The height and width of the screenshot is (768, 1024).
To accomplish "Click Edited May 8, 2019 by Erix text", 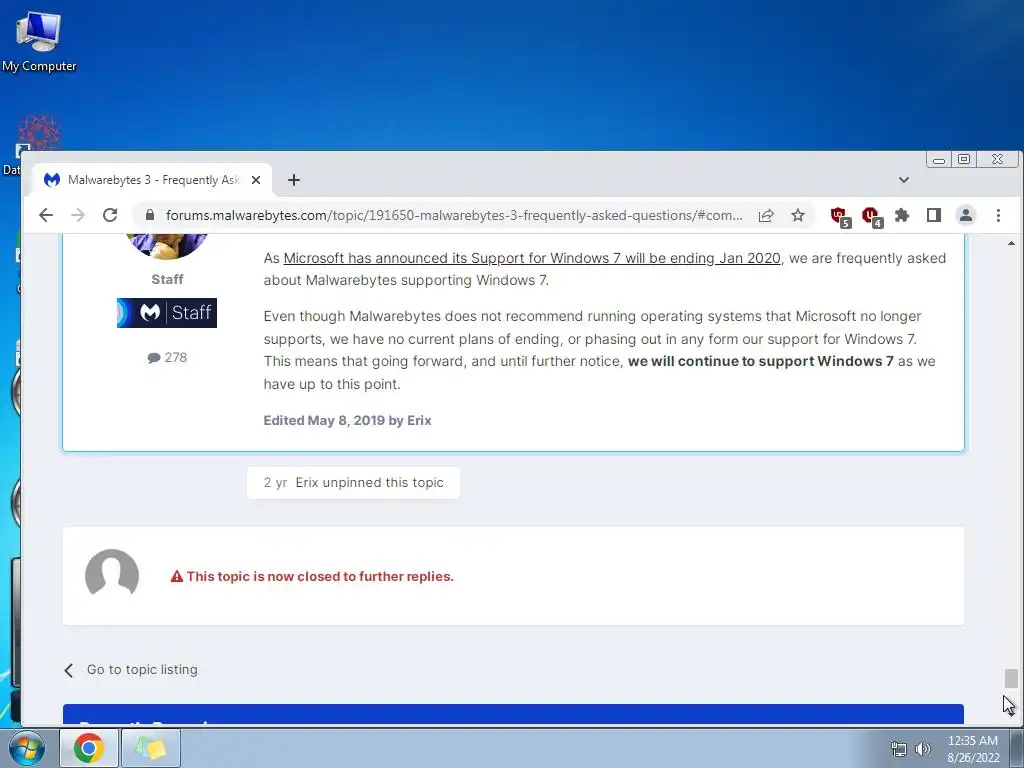I will tap(347, 420).
